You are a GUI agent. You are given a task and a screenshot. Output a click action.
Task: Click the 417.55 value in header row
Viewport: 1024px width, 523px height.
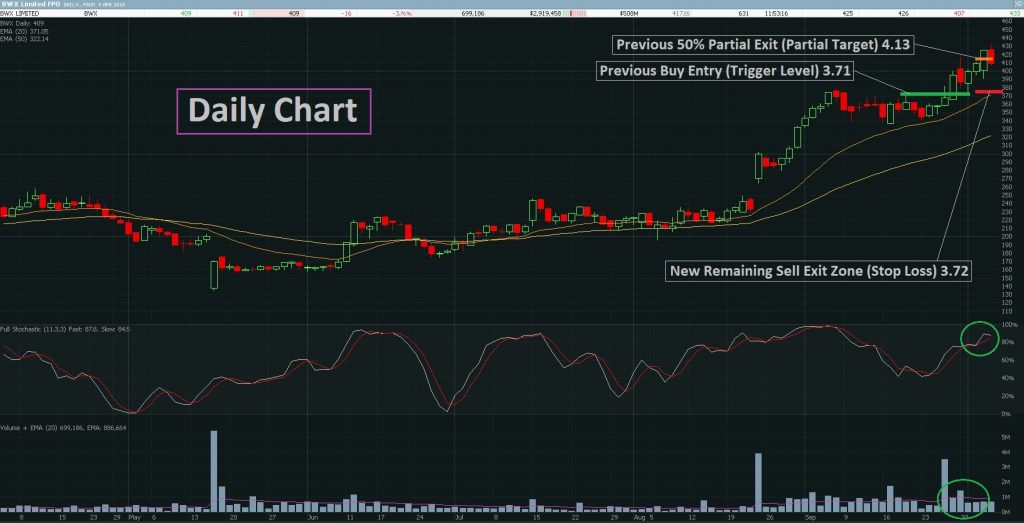pos(682,13)
